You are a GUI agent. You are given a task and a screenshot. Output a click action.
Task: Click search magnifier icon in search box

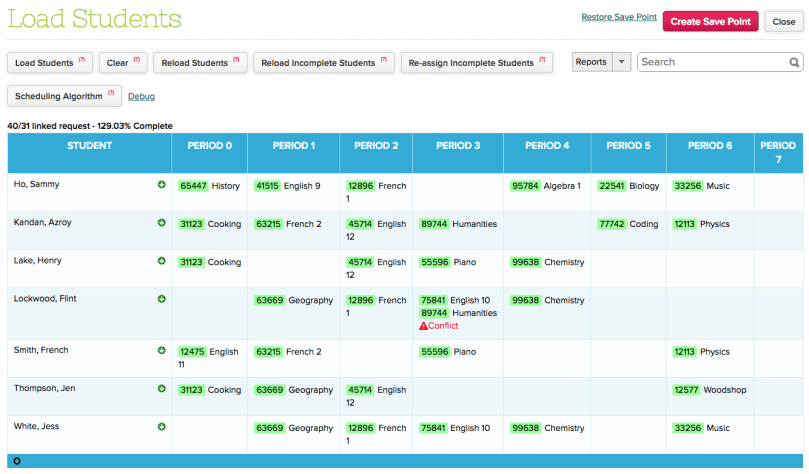[794, 62]
